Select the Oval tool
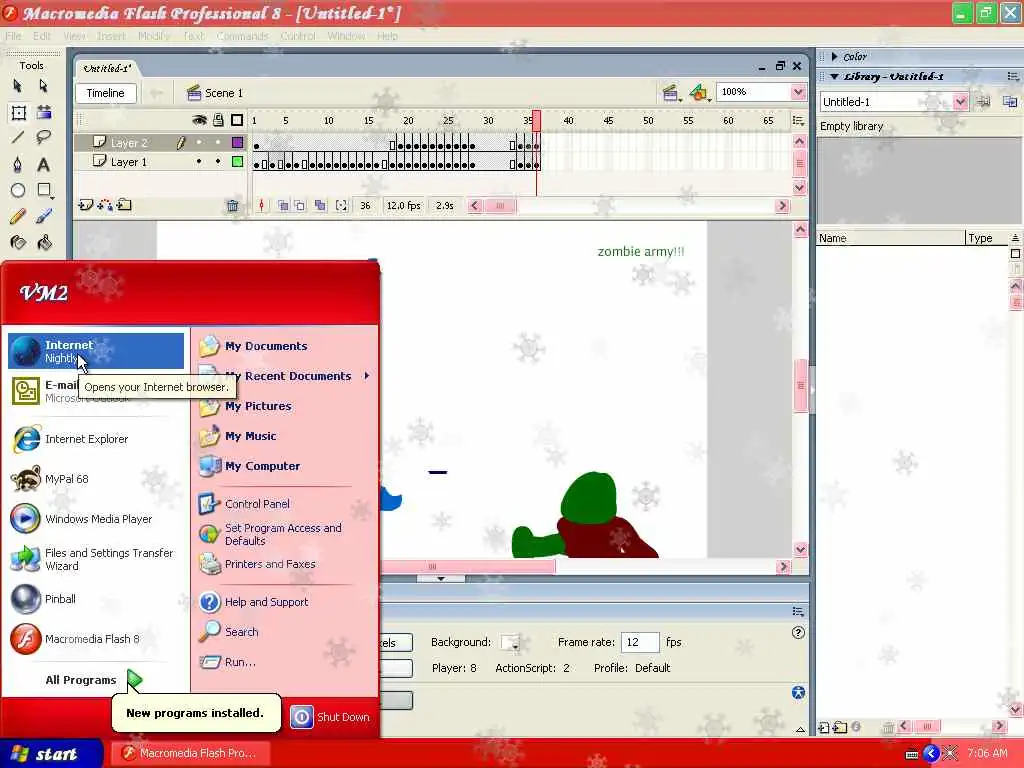The height and width of the screenshot is (768, 1024). click(18, 190)
